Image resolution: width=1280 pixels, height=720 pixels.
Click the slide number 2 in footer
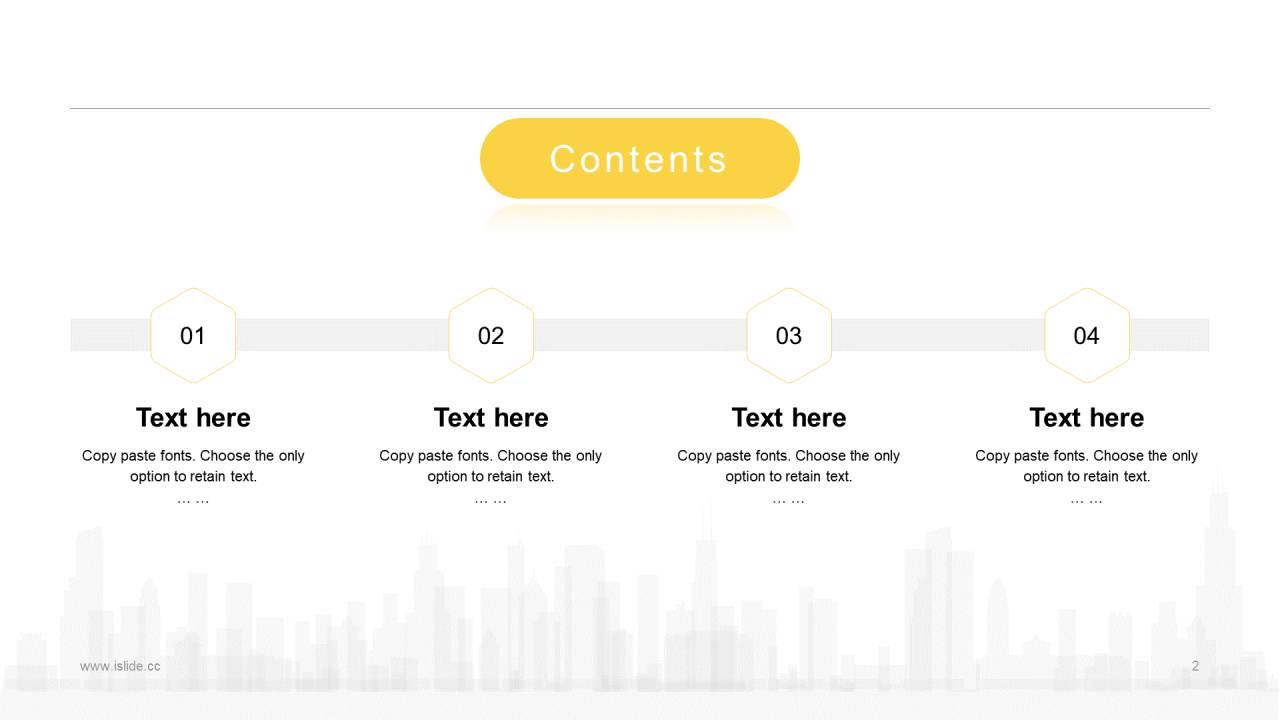[x=1195, y=666]
